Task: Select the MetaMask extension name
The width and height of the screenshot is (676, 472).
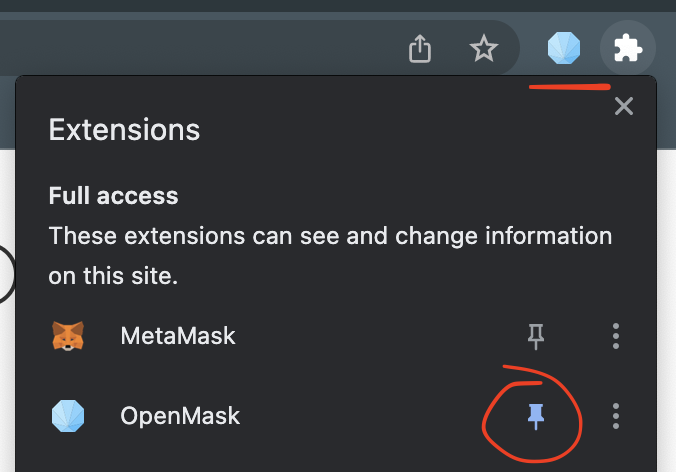Action: point(178,336)
